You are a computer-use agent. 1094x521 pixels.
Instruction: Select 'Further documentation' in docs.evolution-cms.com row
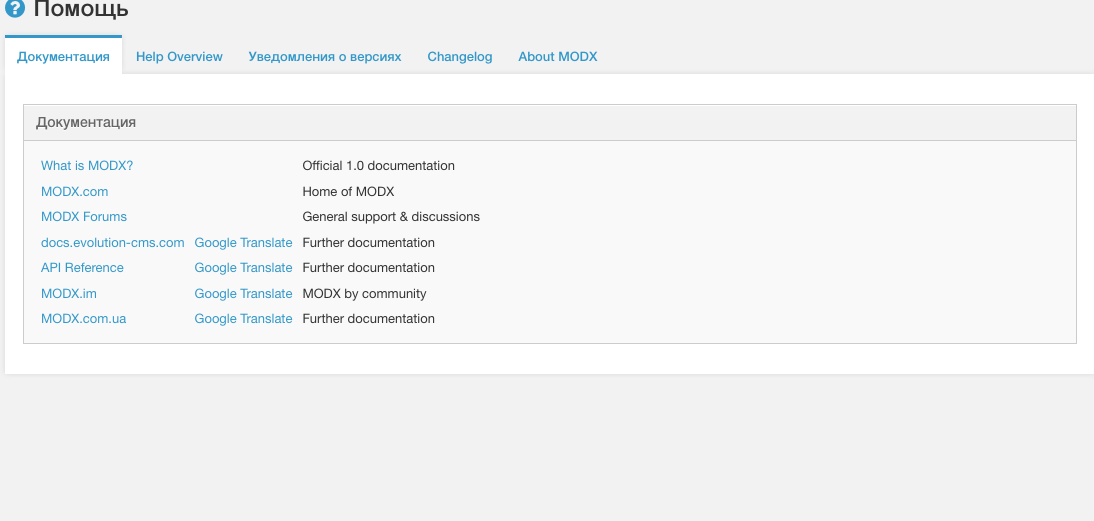tap(368, 243)
